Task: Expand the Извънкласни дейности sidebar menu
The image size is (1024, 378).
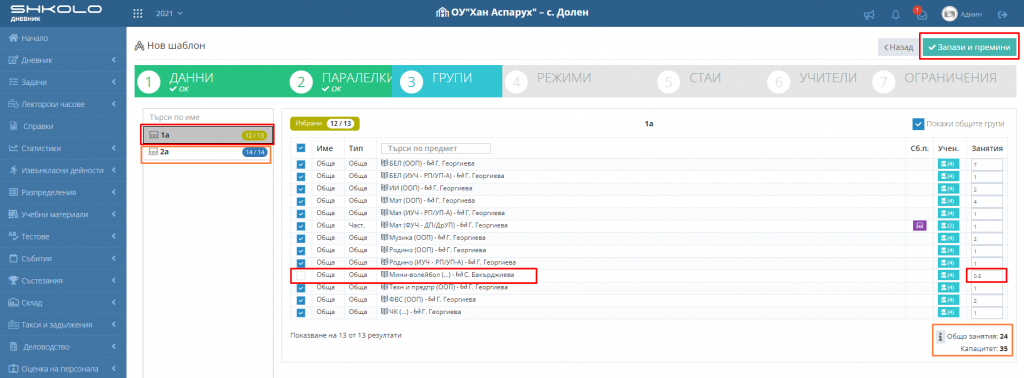Action: coord(63,170)
